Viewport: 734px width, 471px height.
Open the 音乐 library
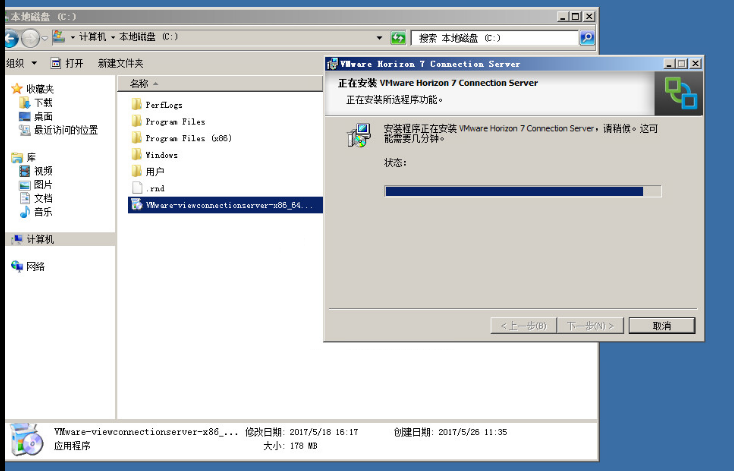click(43, 212)
